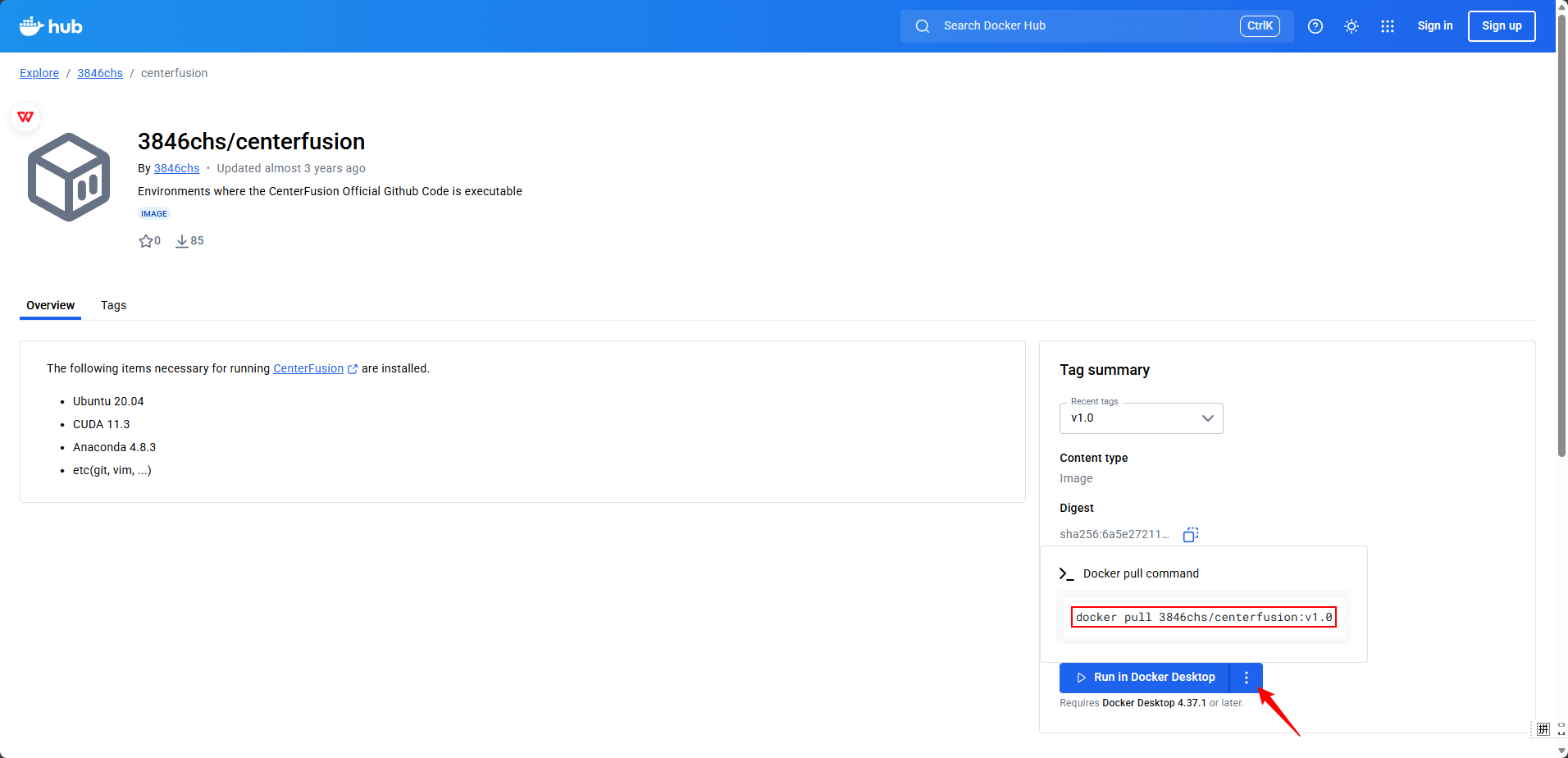1568x758 pixels.
Task: Click the page vertical scrollbar thumb
Action: (1561, 236)
